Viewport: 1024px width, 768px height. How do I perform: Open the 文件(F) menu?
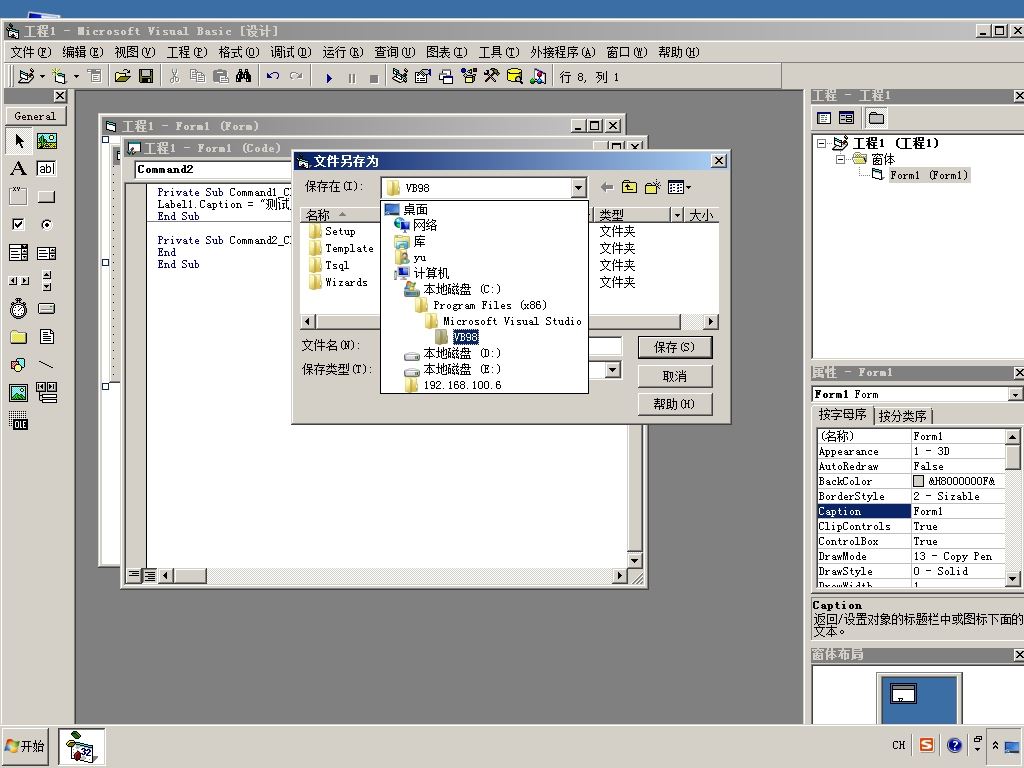(x=31, y=52)
